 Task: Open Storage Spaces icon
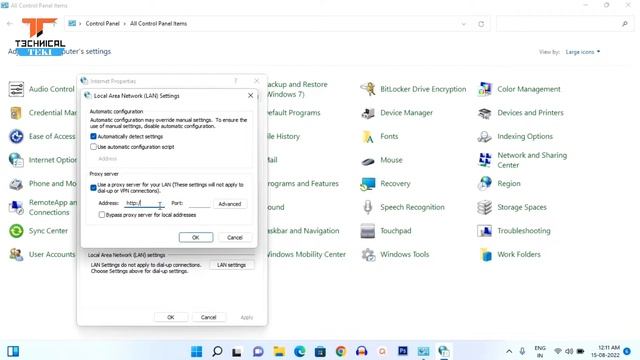coord(484,207)
